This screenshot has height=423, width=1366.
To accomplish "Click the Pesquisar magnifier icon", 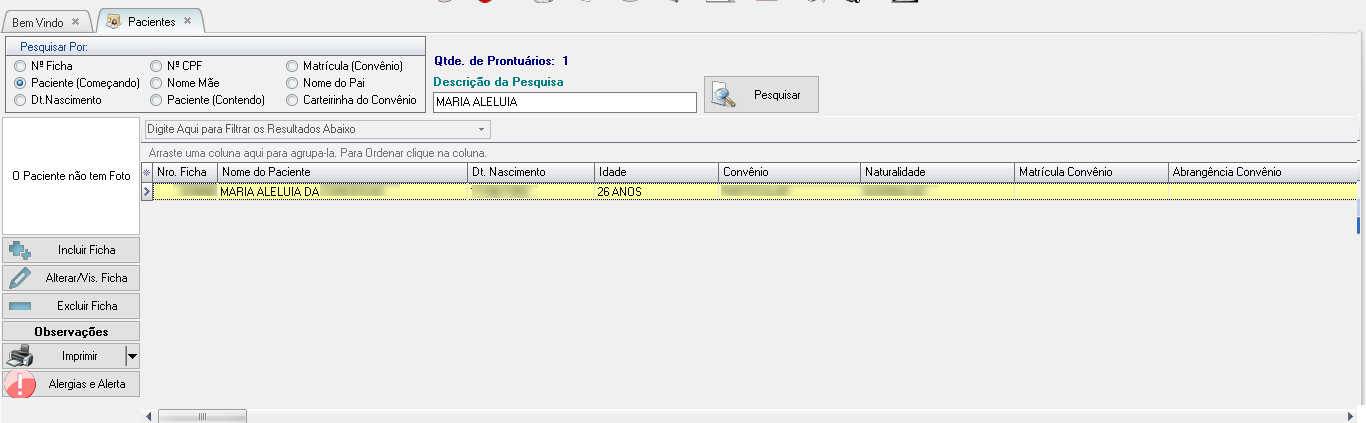I will (725, 95).
